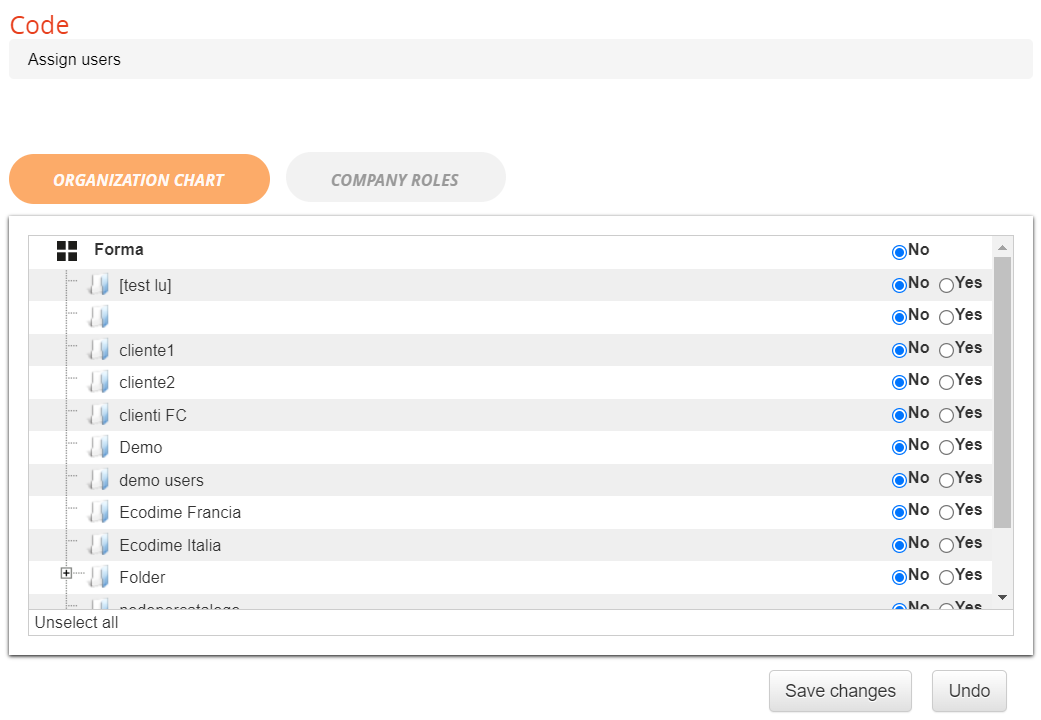This screenshot has width=1041, height=720.
Task: Click the folder icon beside [test lu]
Action: tap(98, 285)
